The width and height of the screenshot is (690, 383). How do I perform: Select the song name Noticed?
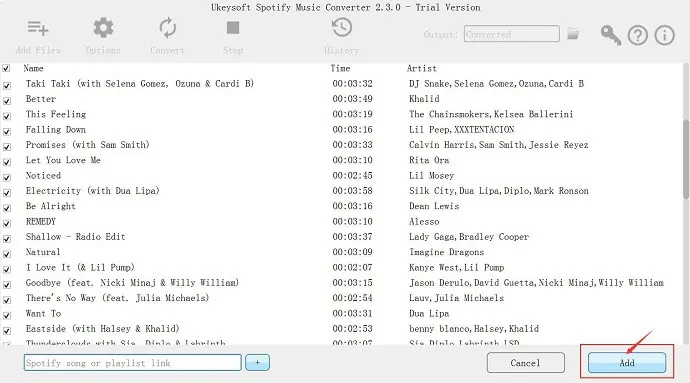point(43,176)
